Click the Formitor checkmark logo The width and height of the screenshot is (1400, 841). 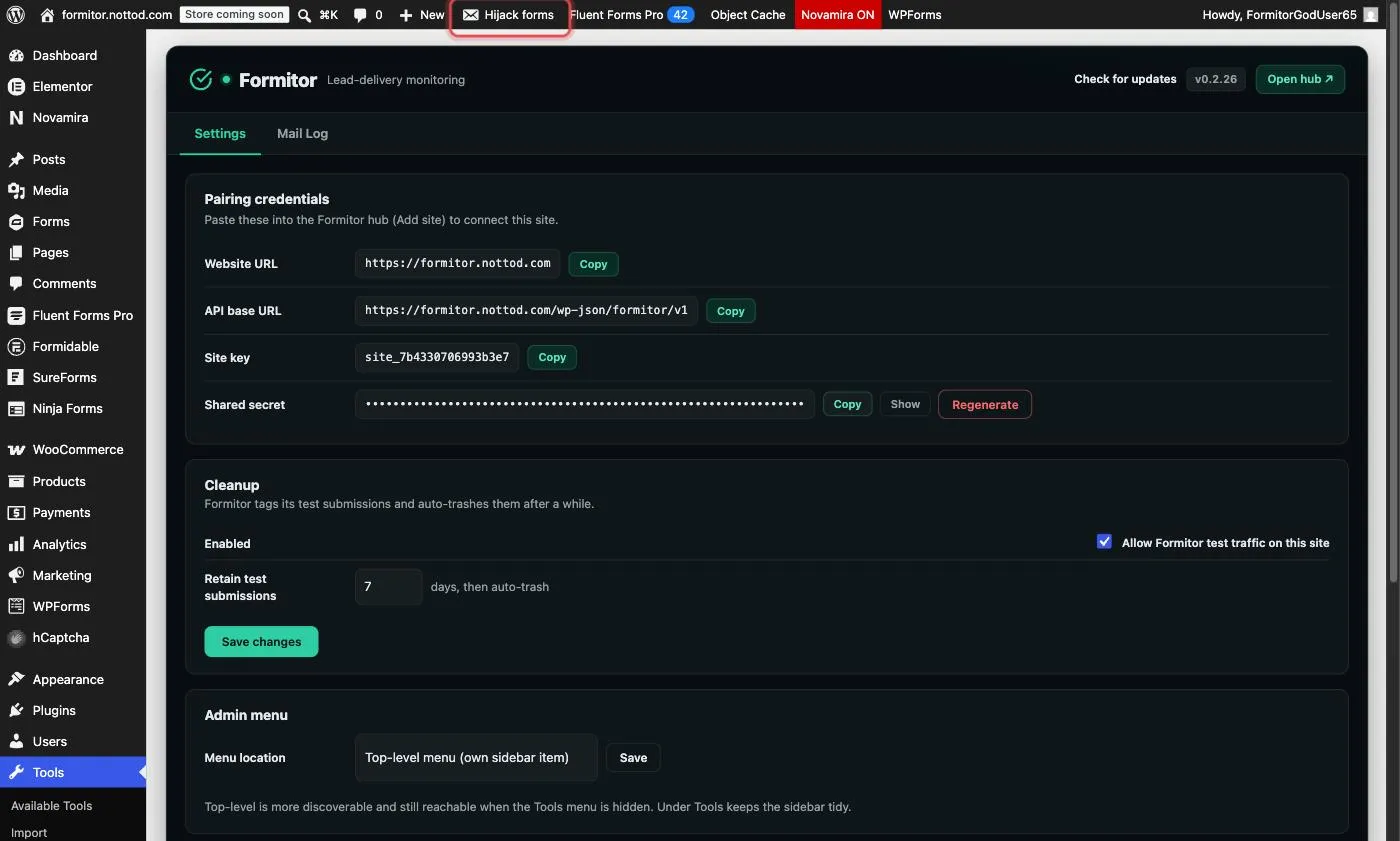201,79
